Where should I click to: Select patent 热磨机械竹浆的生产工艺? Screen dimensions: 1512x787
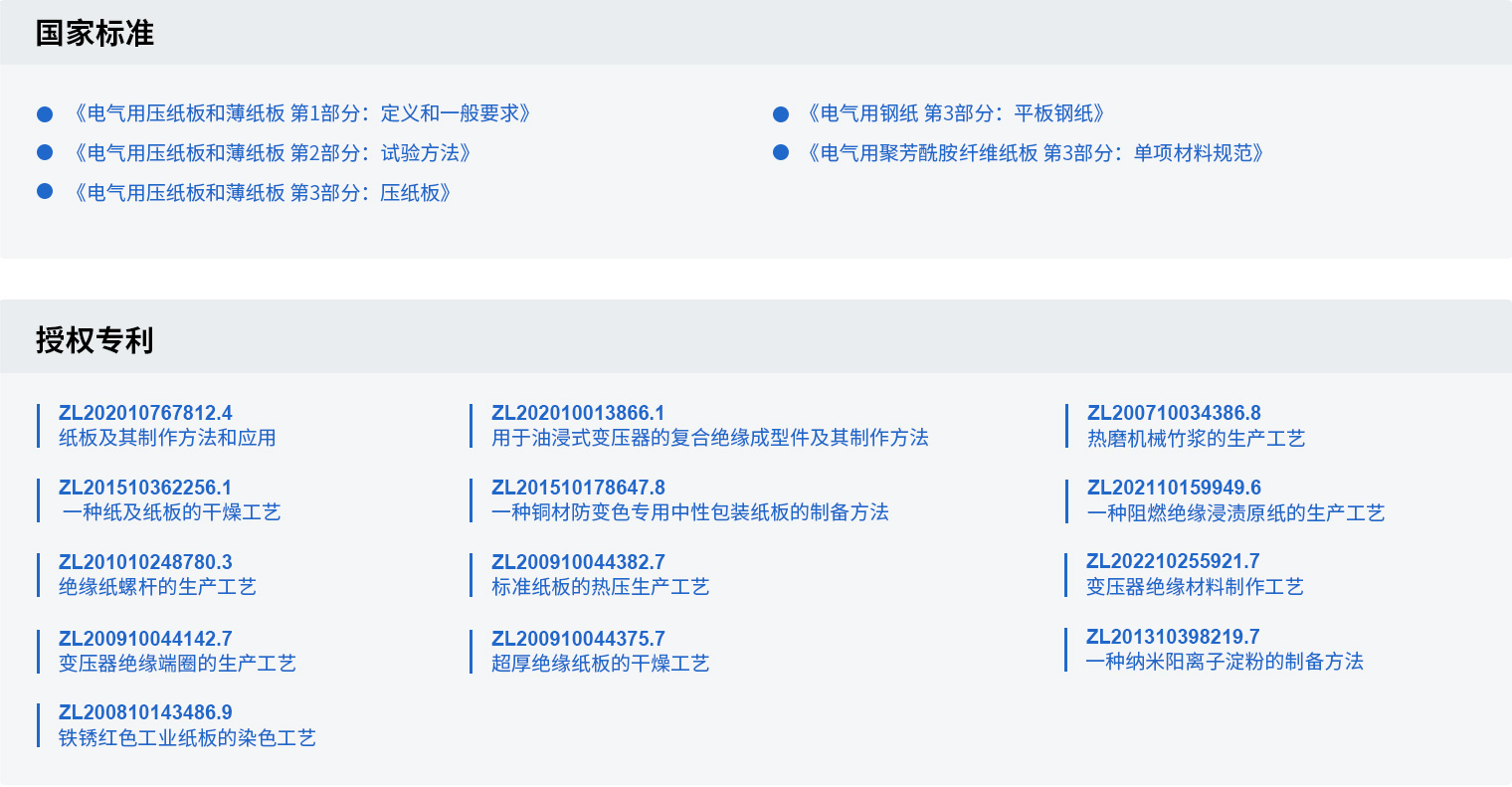1196,439
